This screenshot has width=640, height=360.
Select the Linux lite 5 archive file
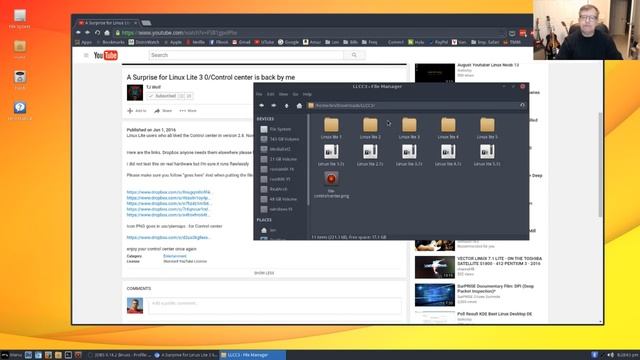(487, 155)
